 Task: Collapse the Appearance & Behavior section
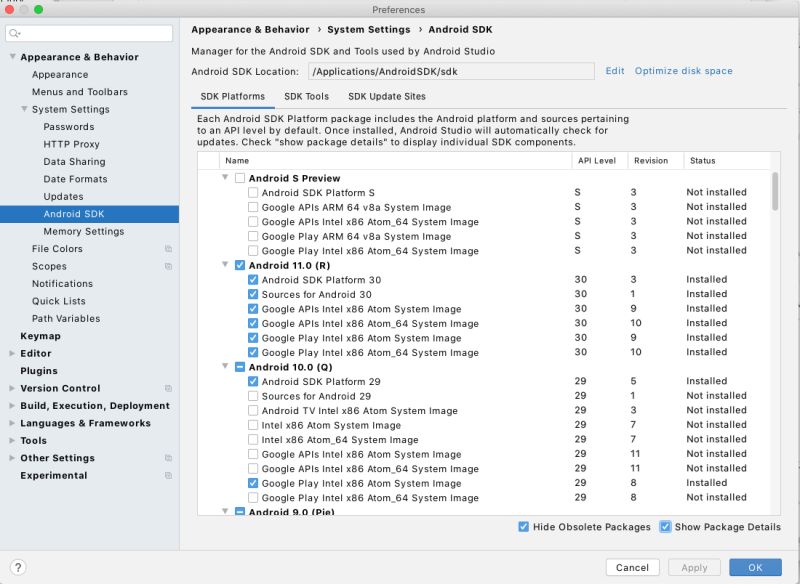(12, 57)
